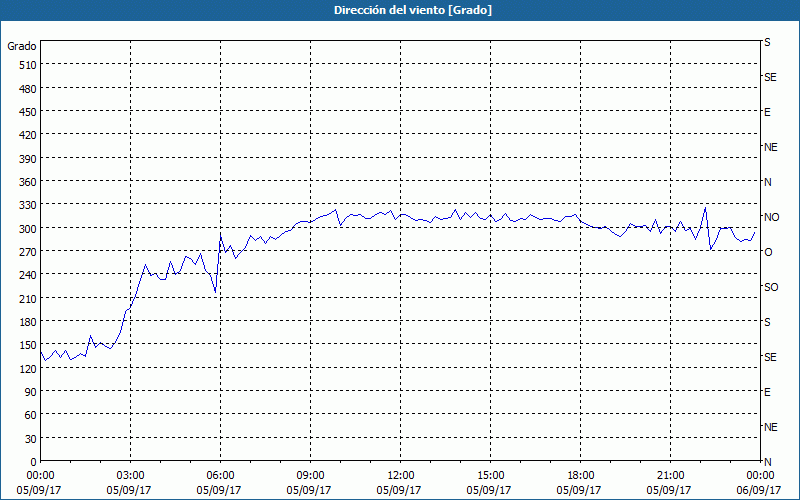This screenshot has width=800, height=500.
Task: Click the 03:00 time label
Action: coord(131,476)
